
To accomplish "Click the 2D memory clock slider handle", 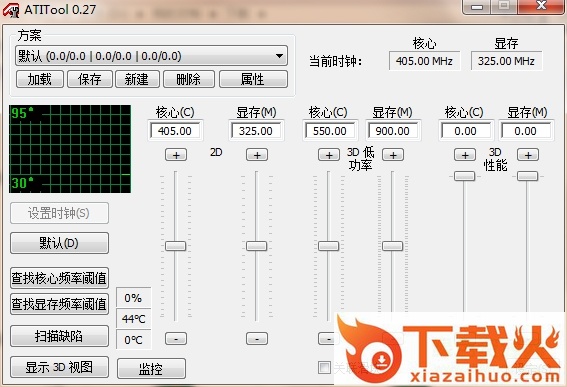I will click(256, 246).
